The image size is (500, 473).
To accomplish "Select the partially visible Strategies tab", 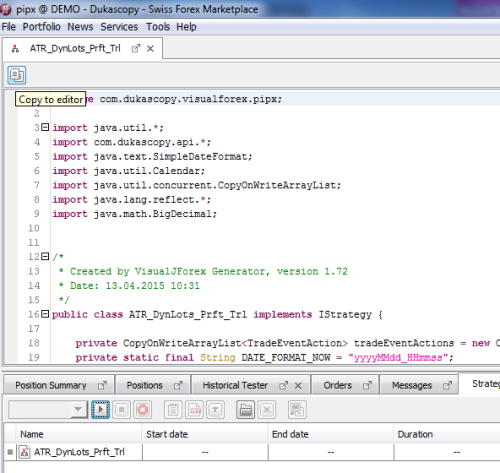I will click(486, 384).
